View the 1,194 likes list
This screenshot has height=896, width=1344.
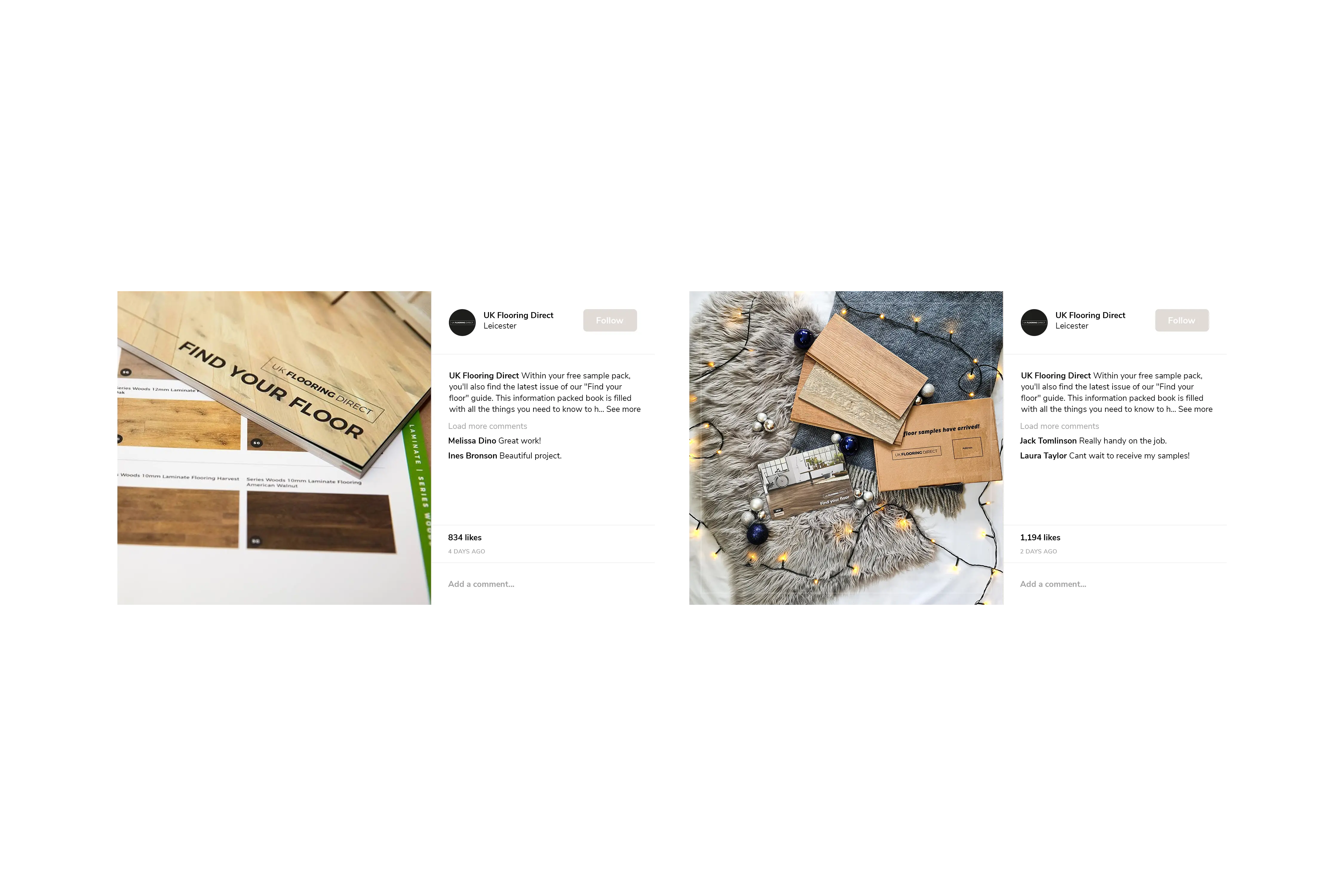pos(1040,538)
